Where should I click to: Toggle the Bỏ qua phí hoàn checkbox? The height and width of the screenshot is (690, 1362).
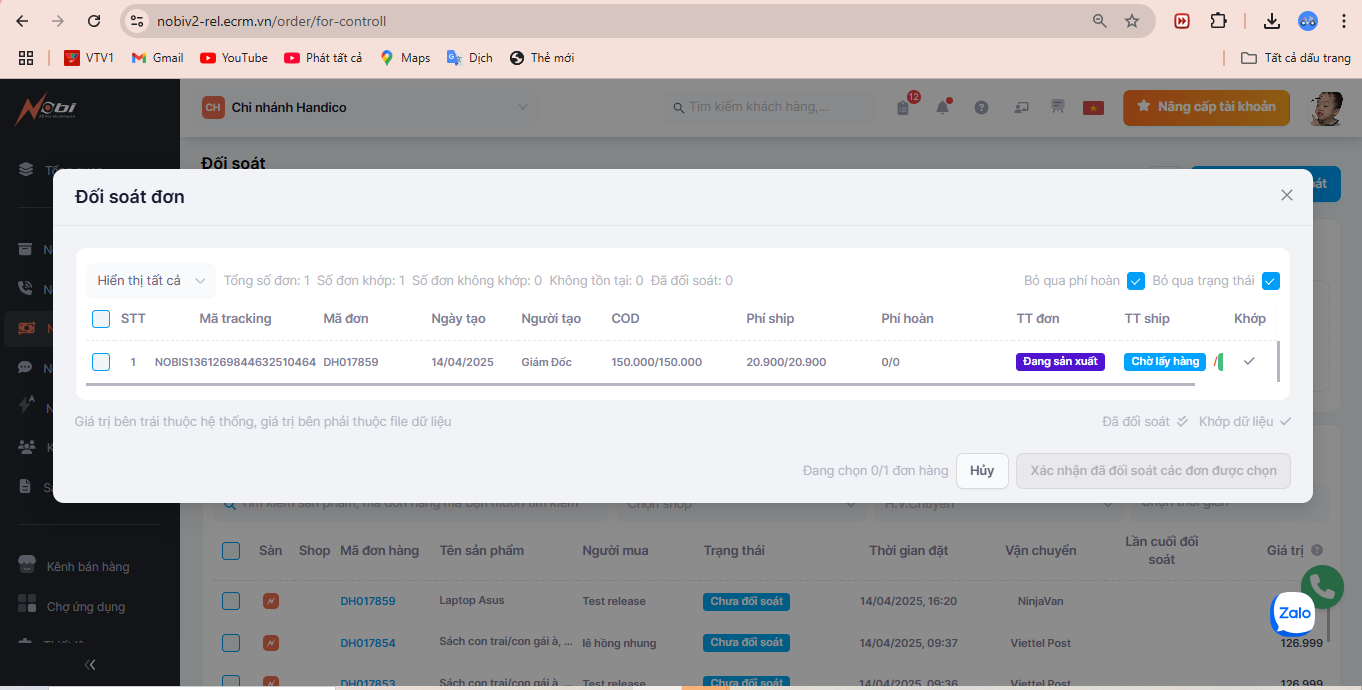tap(1136, 281)
